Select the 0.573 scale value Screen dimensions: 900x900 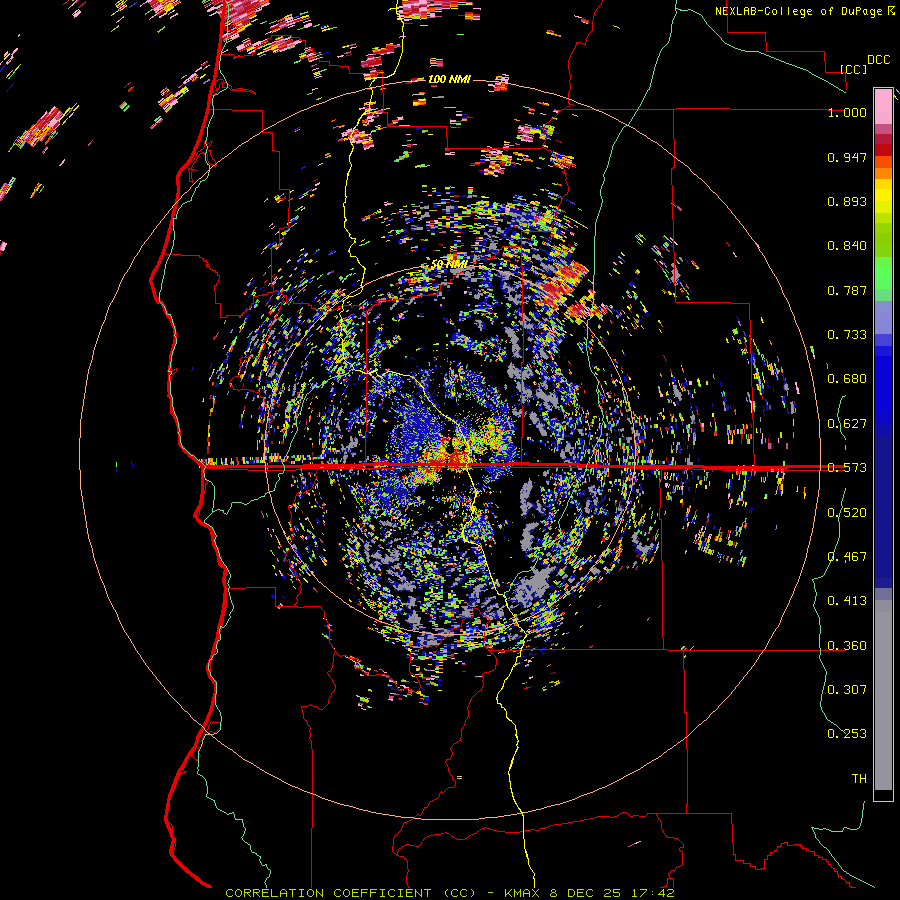coord(847,468)
